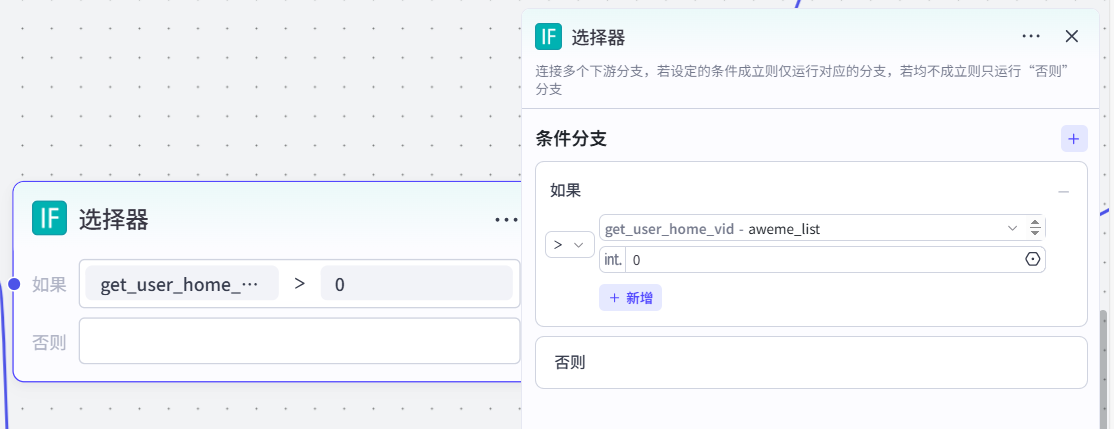Add a new condition branch with the plus icon
1114x429 pixels.
(x=1074, y=139)
